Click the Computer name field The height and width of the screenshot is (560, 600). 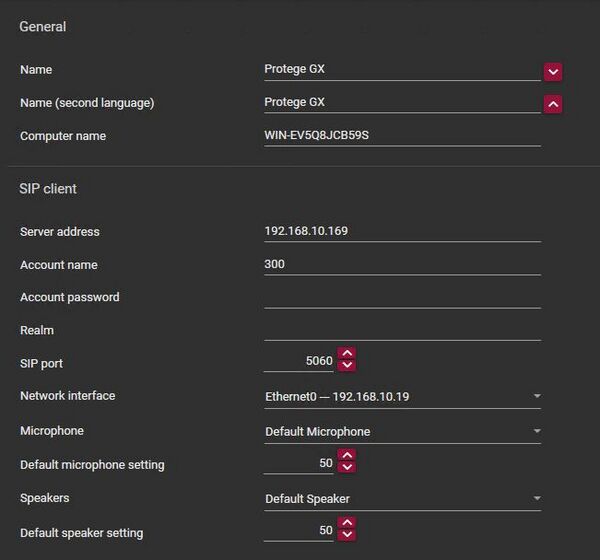[400, 136]
